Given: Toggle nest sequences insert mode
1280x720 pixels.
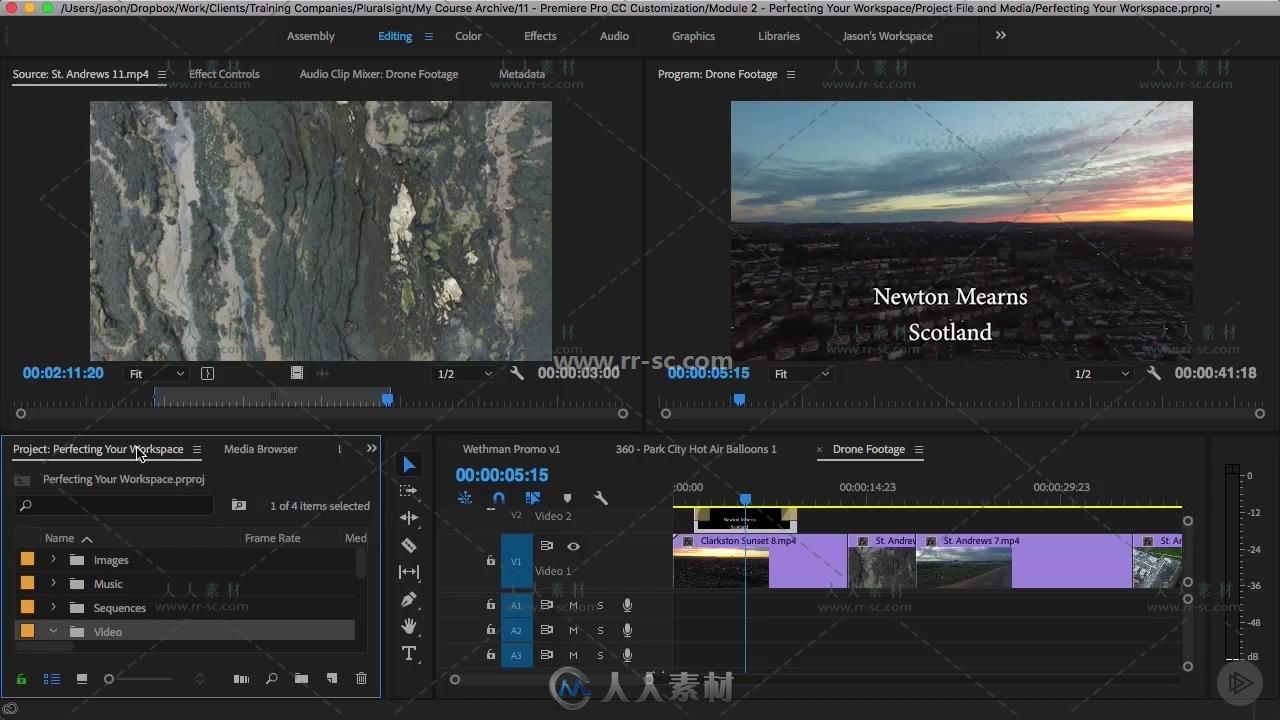Looking at the screenshot, I should click(x=465, y=498).
